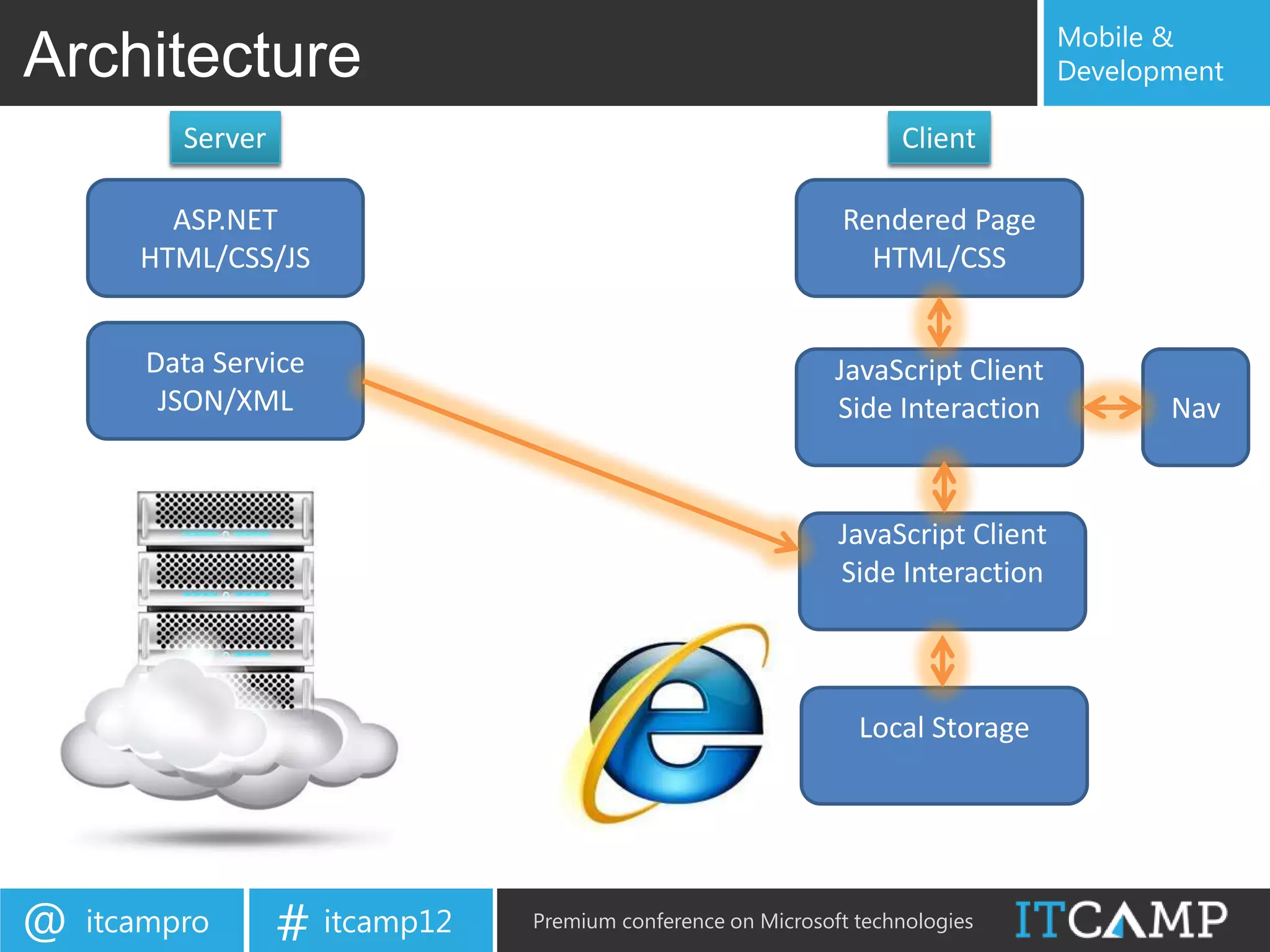The width and height of the screenshot is (1270, 952).
Task: Click the Rendered Page HTML/CSS box
Action: (x=939, y=239)
